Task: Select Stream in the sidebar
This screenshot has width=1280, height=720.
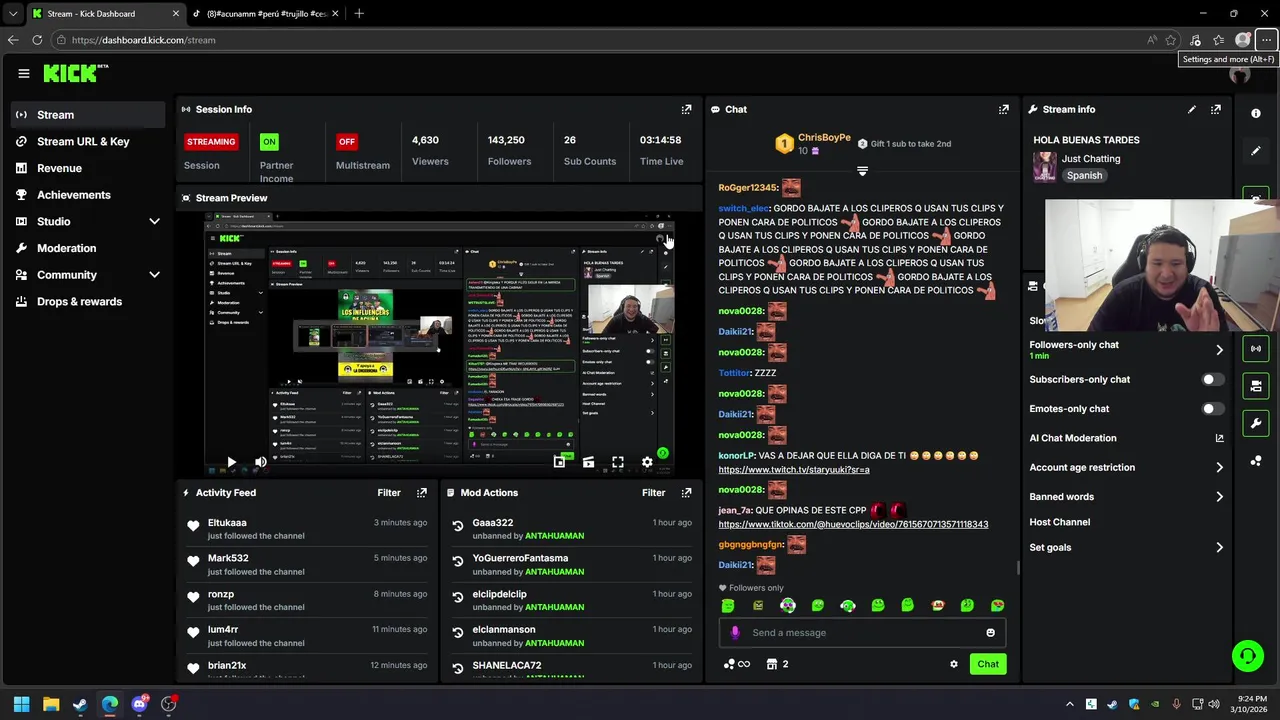Action: [88, 115]
